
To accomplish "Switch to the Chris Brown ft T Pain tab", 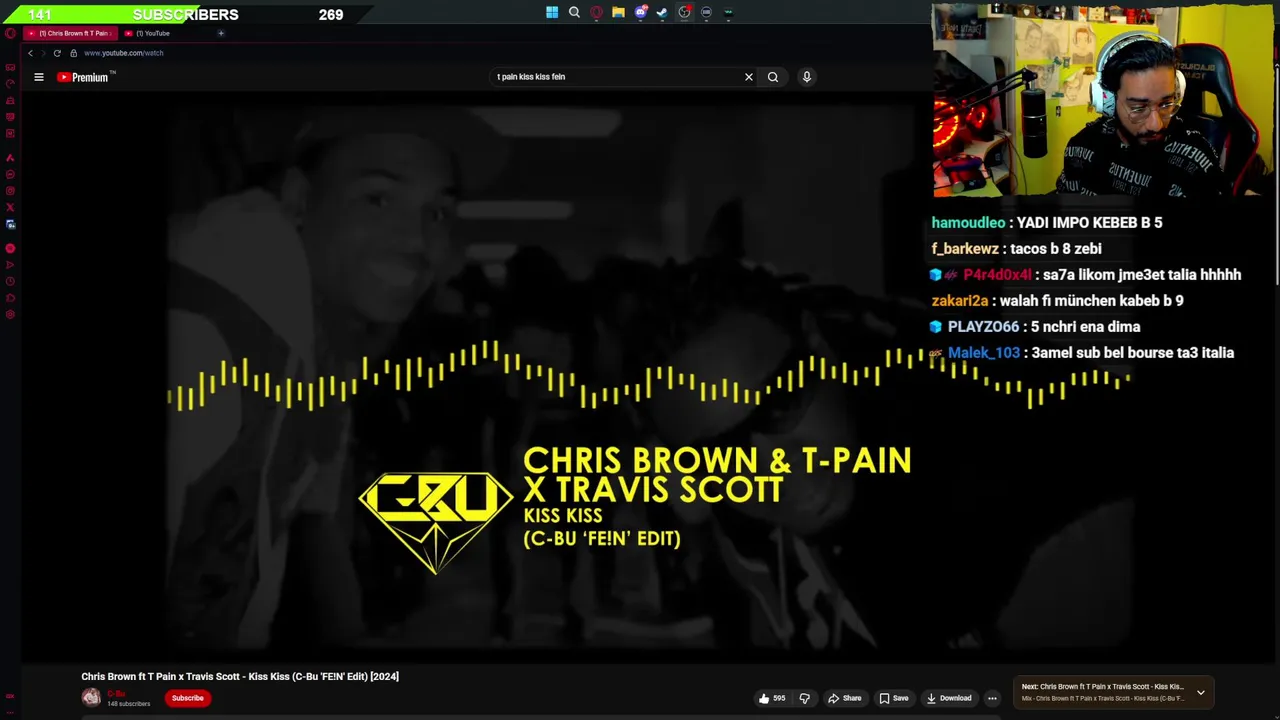I will [x=69, y=33].
